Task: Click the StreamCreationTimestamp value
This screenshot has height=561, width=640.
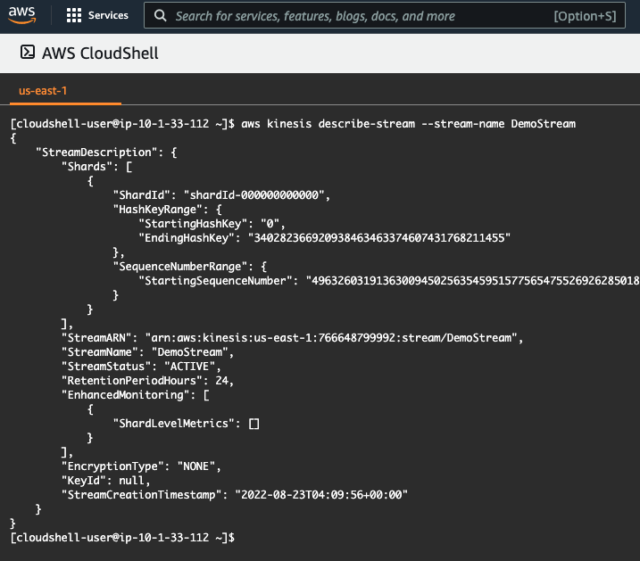Action: (321, 495)
